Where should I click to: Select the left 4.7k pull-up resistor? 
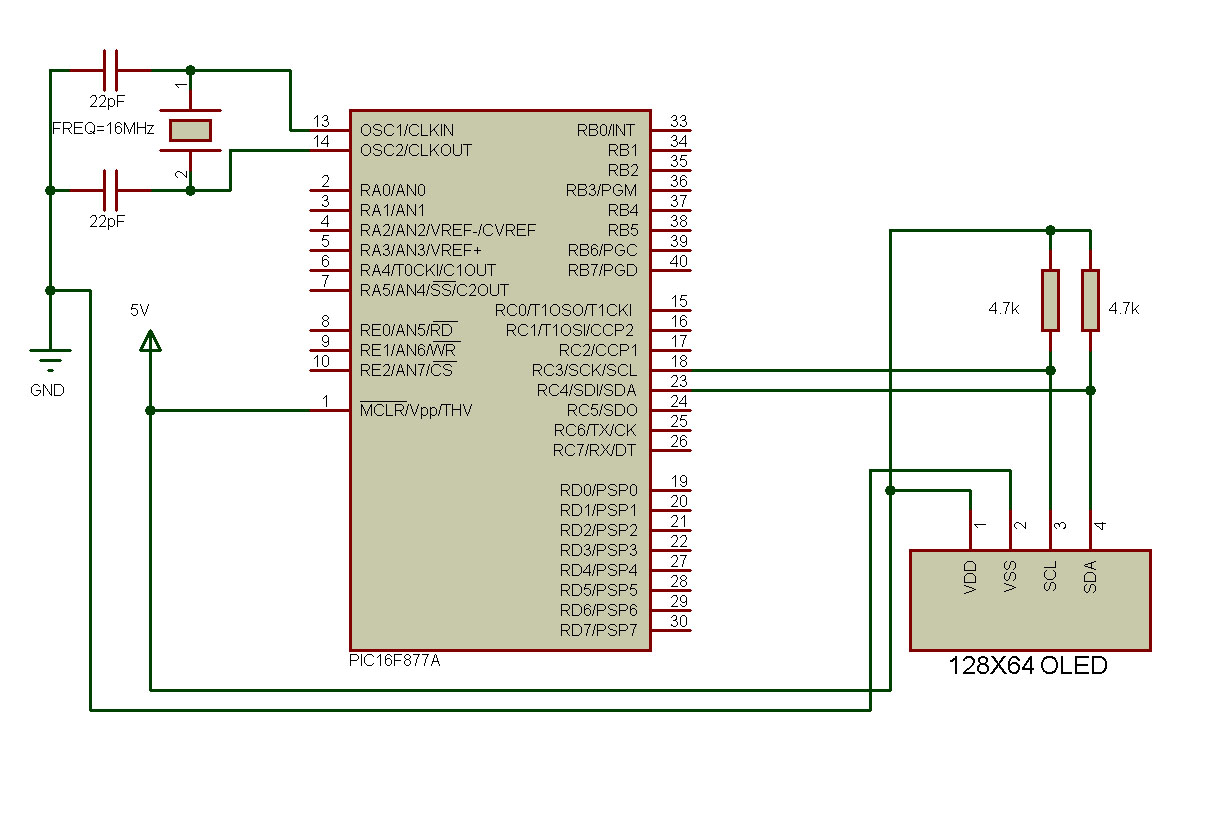1050,300
